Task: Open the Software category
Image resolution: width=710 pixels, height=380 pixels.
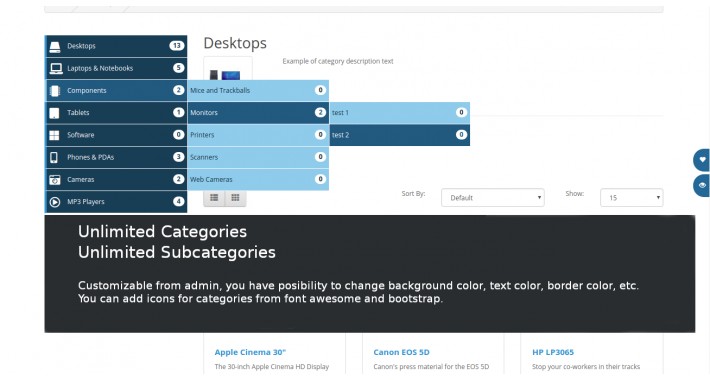Action: pyautogui.click(x=116, y=135)
